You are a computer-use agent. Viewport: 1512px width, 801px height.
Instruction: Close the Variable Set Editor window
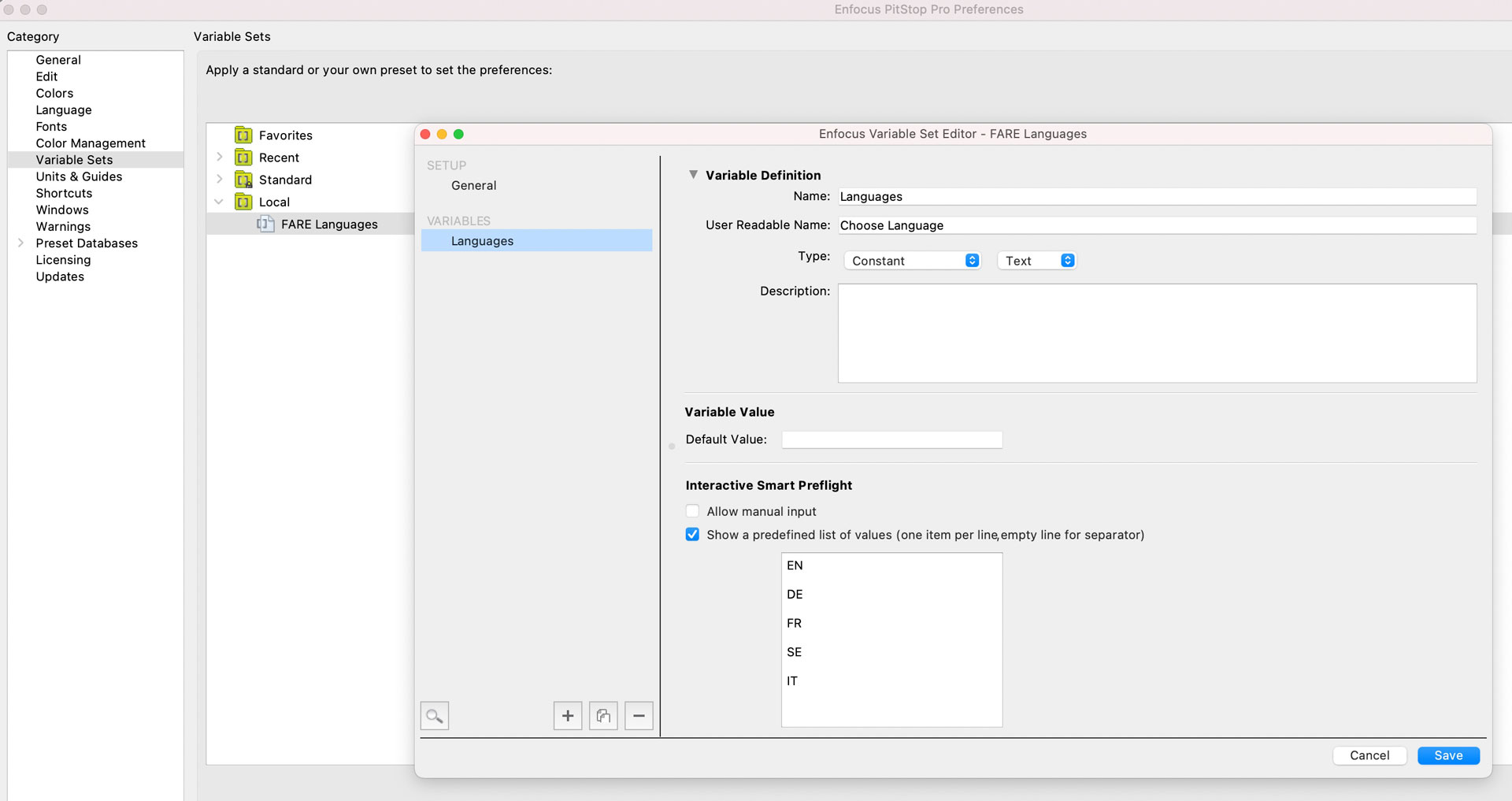(425, 135)
